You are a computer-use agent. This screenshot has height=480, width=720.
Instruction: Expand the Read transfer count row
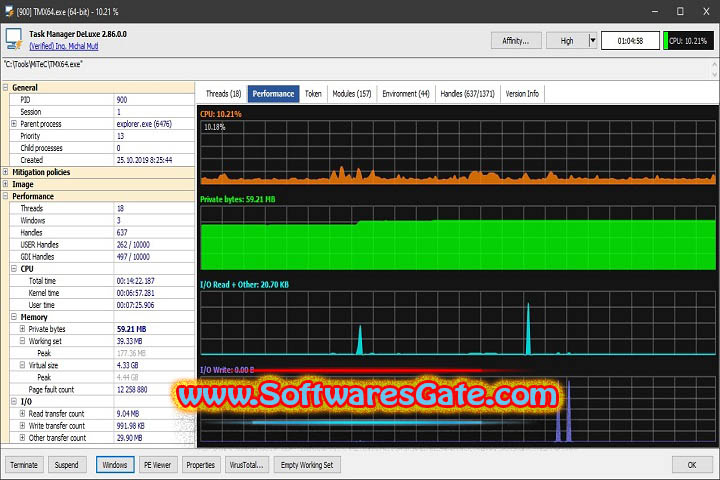[x=22, y=413]
